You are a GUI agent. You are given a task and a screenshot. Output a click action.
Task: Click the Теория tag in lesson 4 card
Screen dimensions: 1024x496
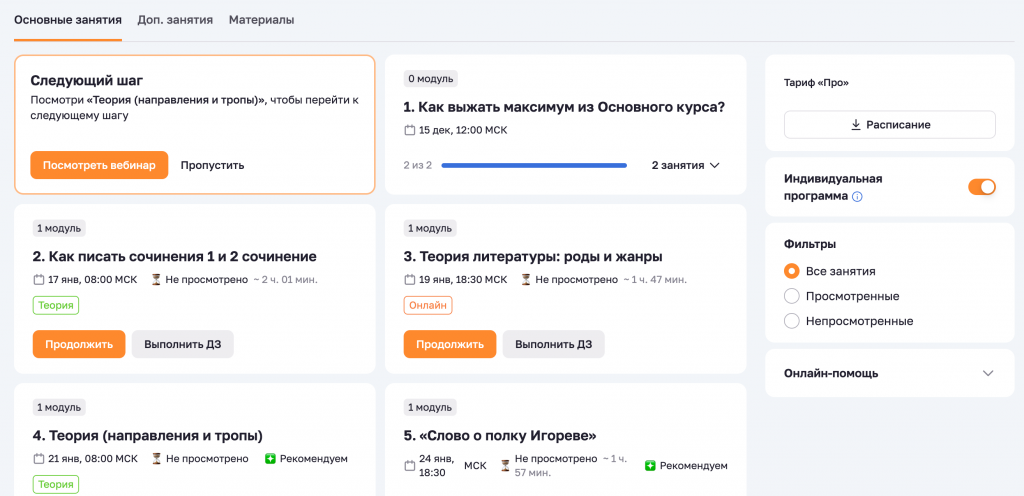point(56,484)
